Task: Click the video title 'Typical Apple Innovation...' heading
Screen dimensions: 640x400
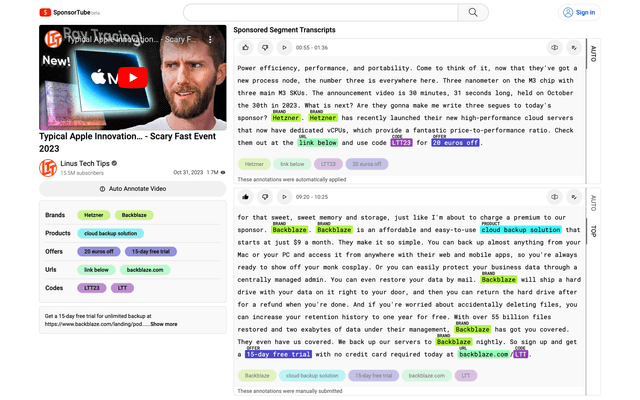Action: point(127,142)
